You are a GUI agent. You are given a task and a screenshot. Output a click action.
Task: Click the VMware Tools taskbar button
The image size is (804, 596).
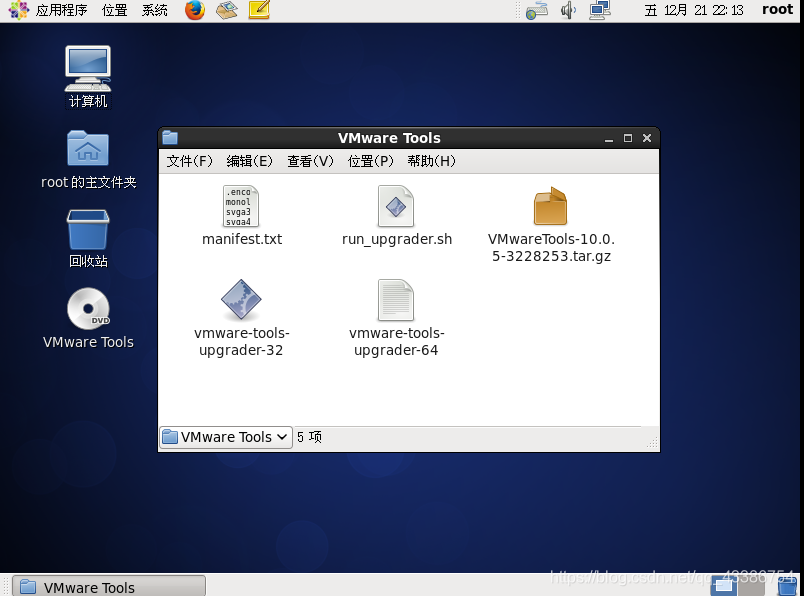pyautogui.click(x=109, y=586)
